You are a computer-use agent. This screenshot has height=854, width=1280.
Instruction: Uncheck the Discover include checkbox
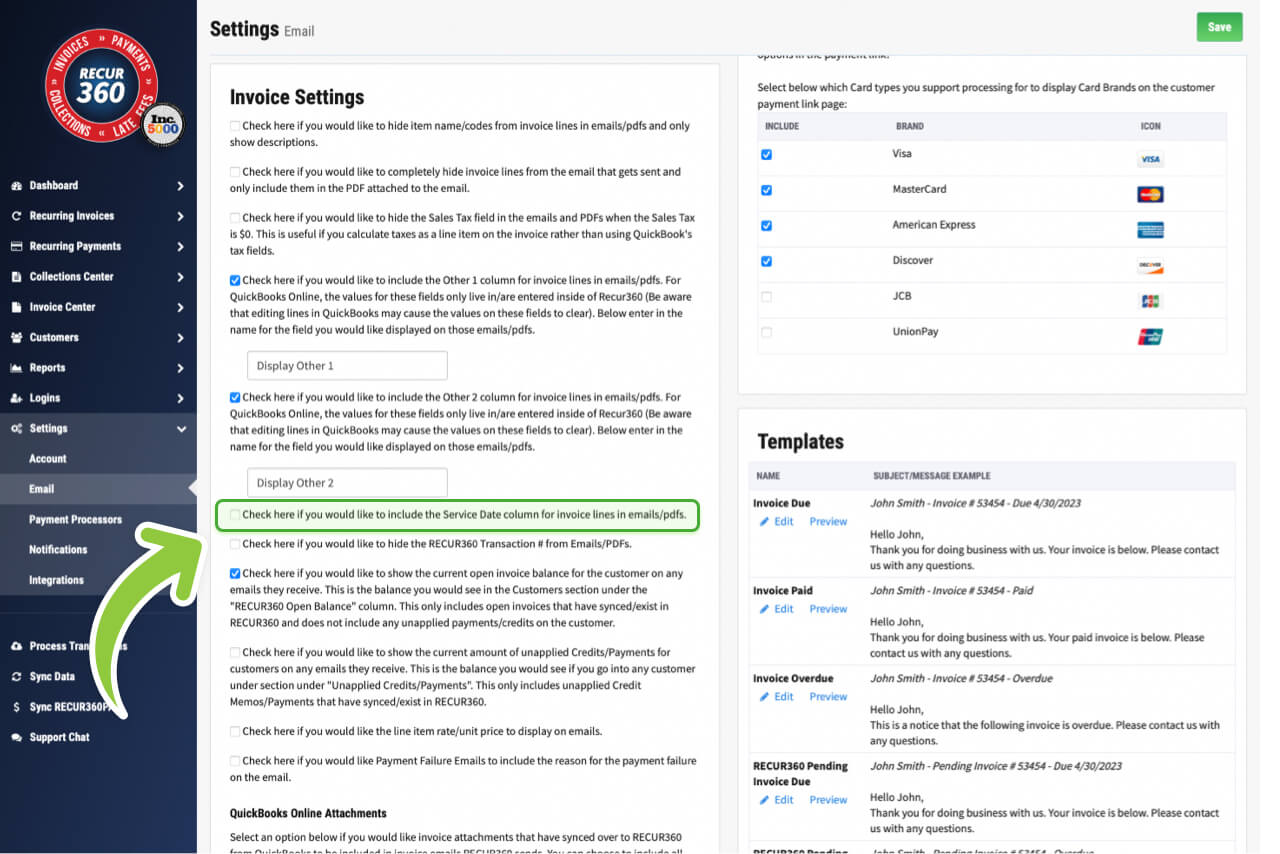766,261
